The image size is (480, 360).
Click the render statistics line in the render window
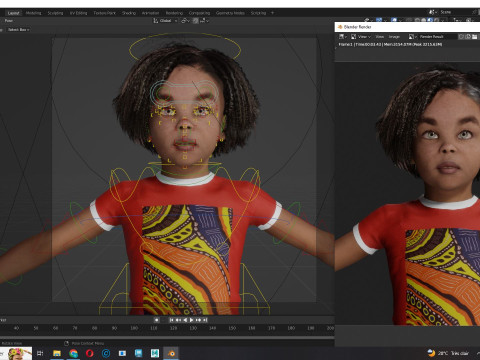point(390,44)
